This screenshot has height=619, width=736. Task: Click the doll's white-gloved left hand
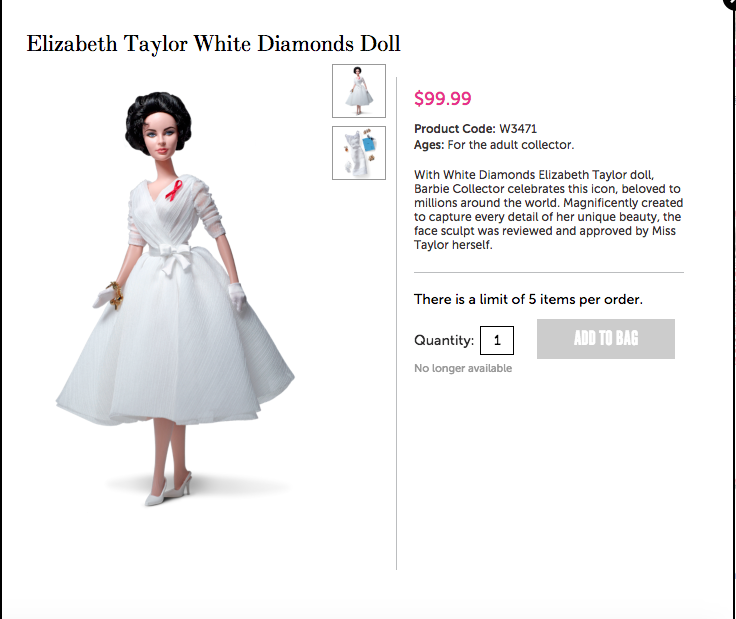coord(238,296)
